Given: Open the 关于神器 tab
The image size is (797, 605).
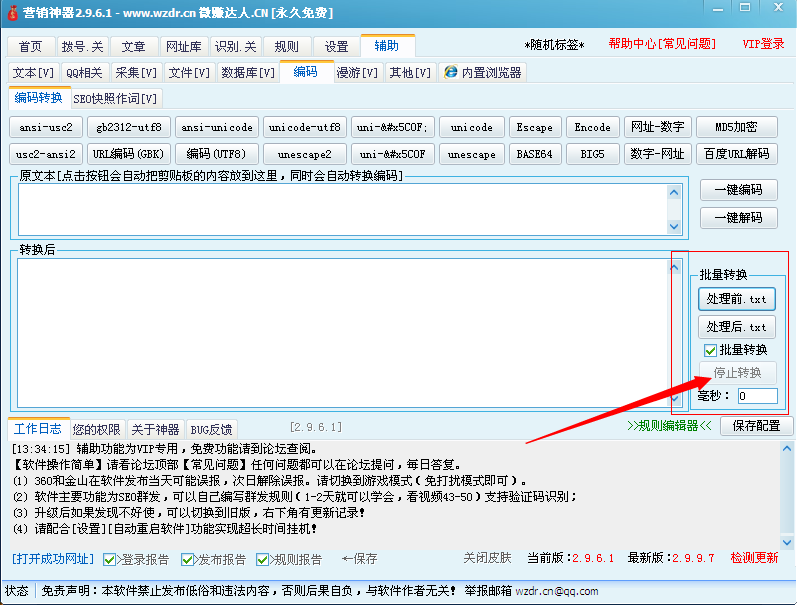Looking at the screenshot, I should tap(155, 430).
